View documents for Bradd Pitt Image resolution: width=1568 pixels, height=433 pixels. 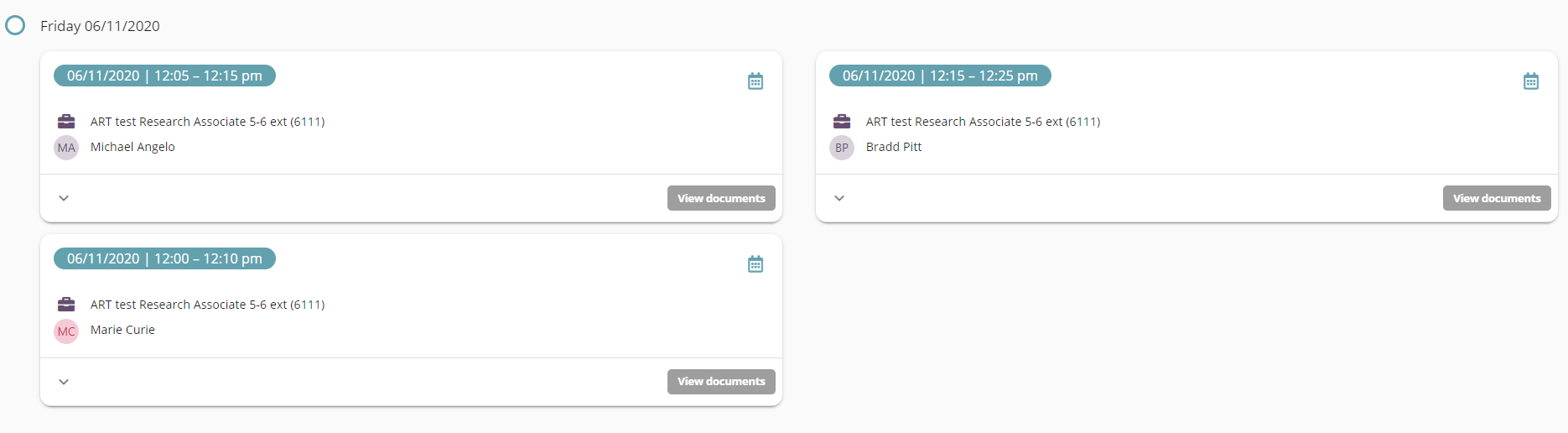click(1497, 198)
